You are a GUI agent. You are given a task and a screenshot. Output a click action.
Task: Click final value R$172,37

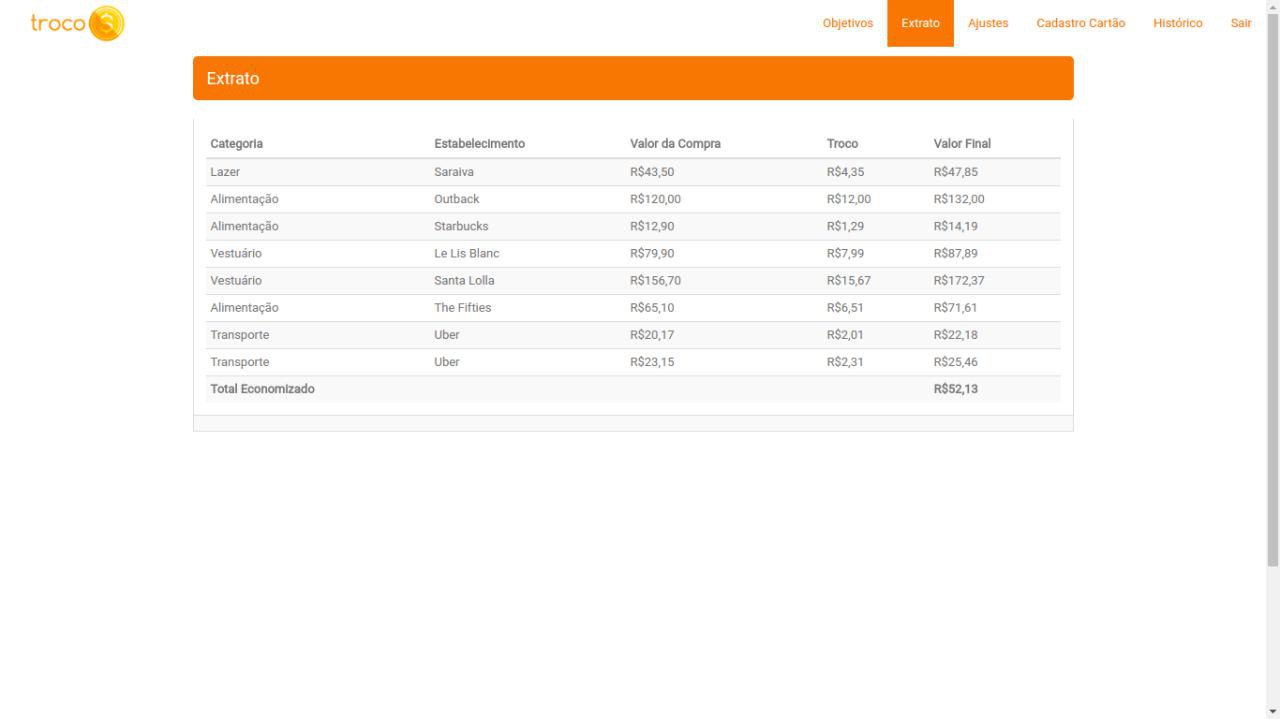959,280
